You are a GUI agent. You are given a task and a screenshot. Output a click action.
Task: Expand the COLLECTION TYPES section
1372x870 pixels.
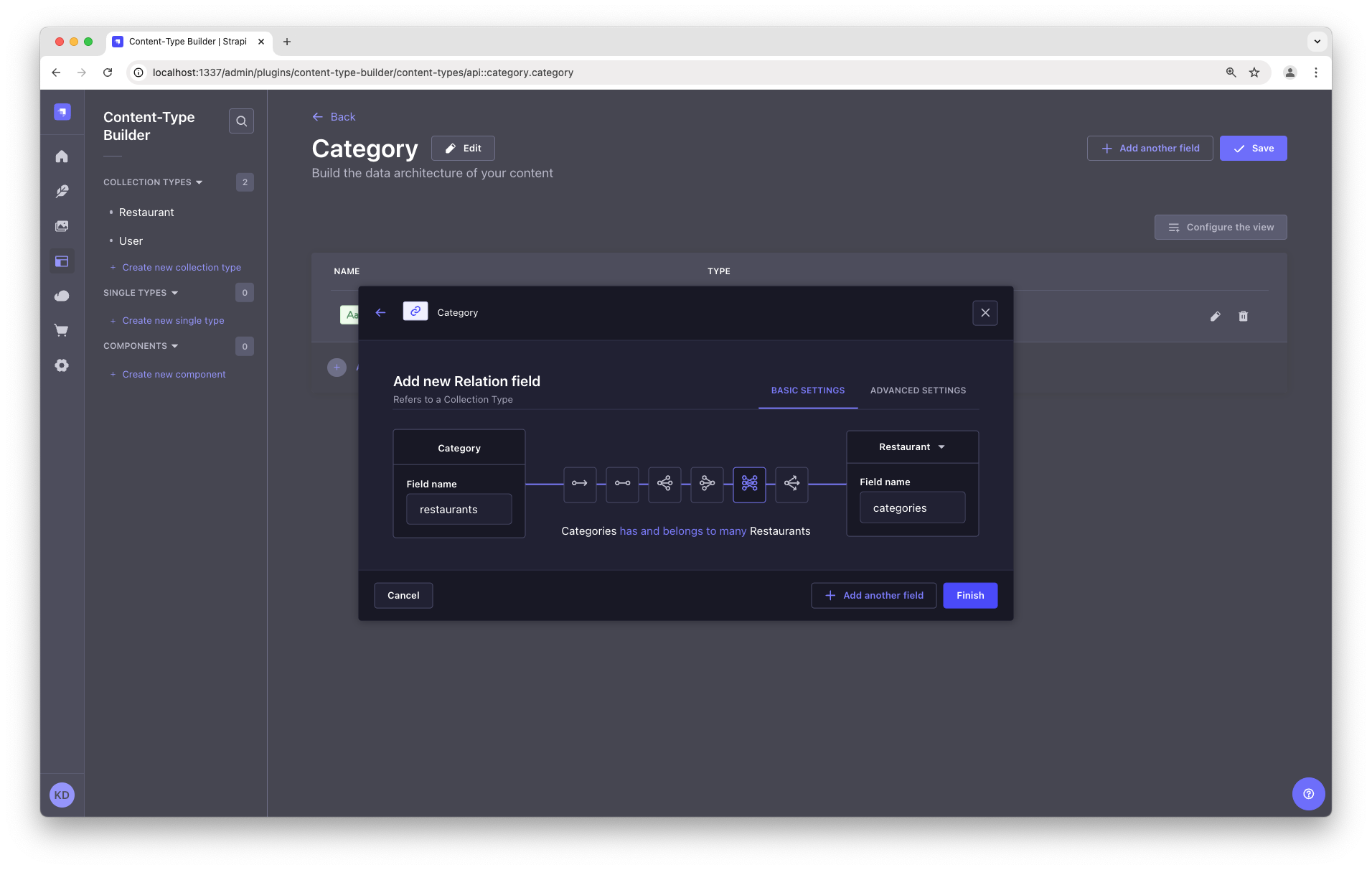(152, 182)
